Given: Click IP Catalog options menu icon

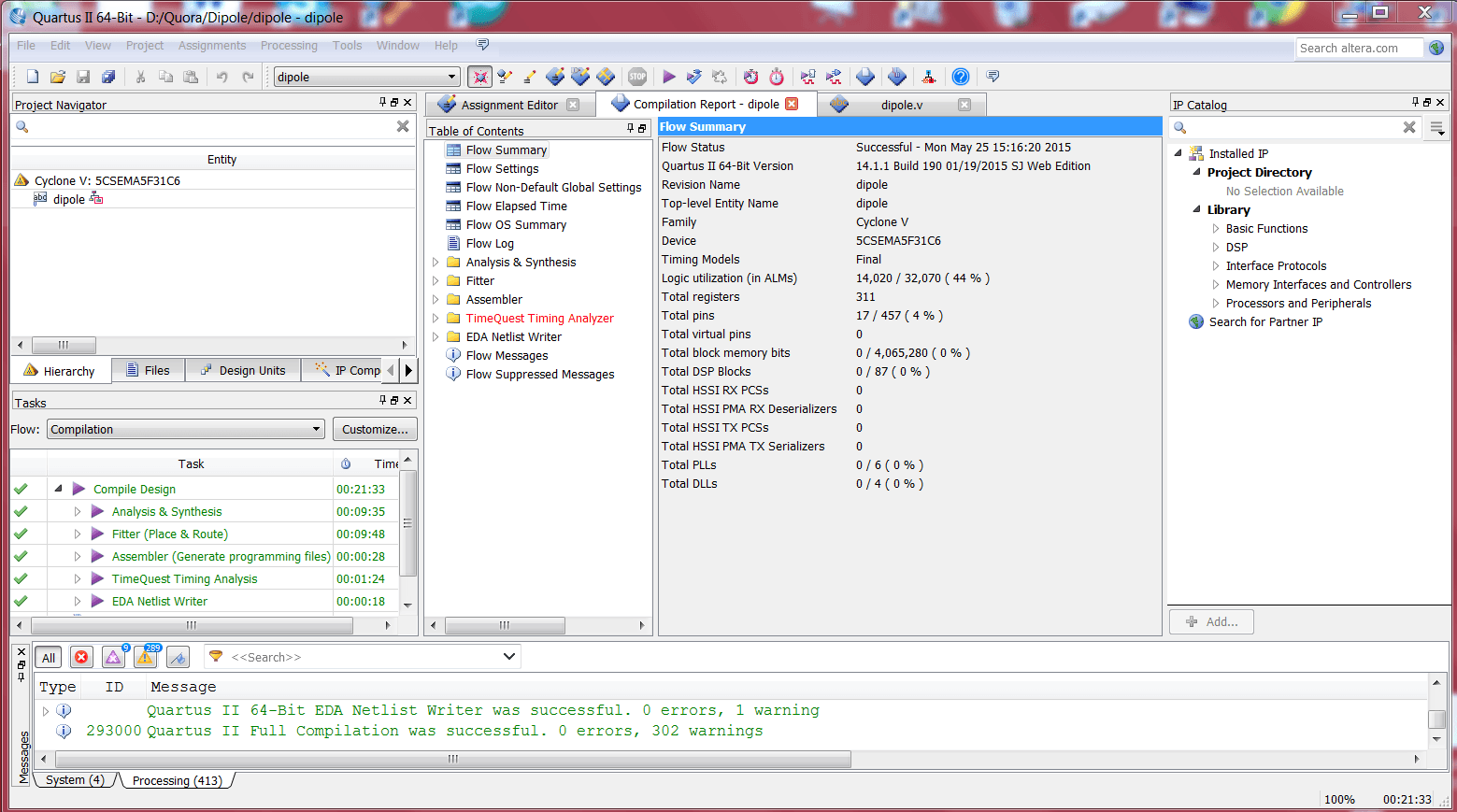Looking at the screenshot, I should click(x=1437, y=128).
